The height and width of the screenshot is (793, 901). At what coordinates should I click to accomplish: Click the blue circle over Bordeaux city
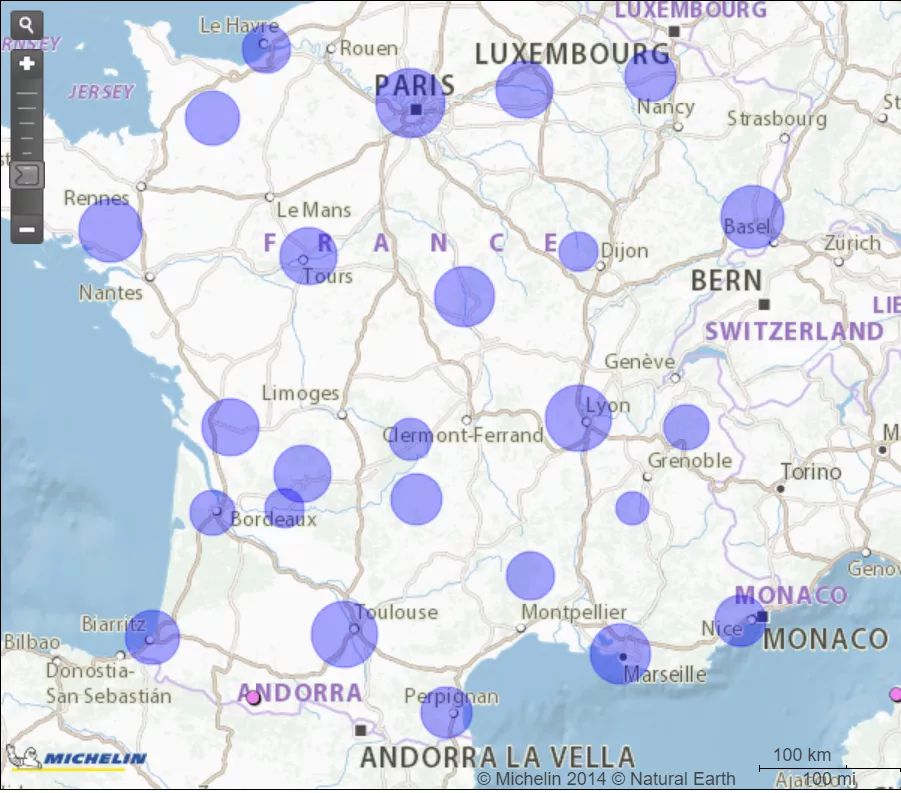click(212, 513)
